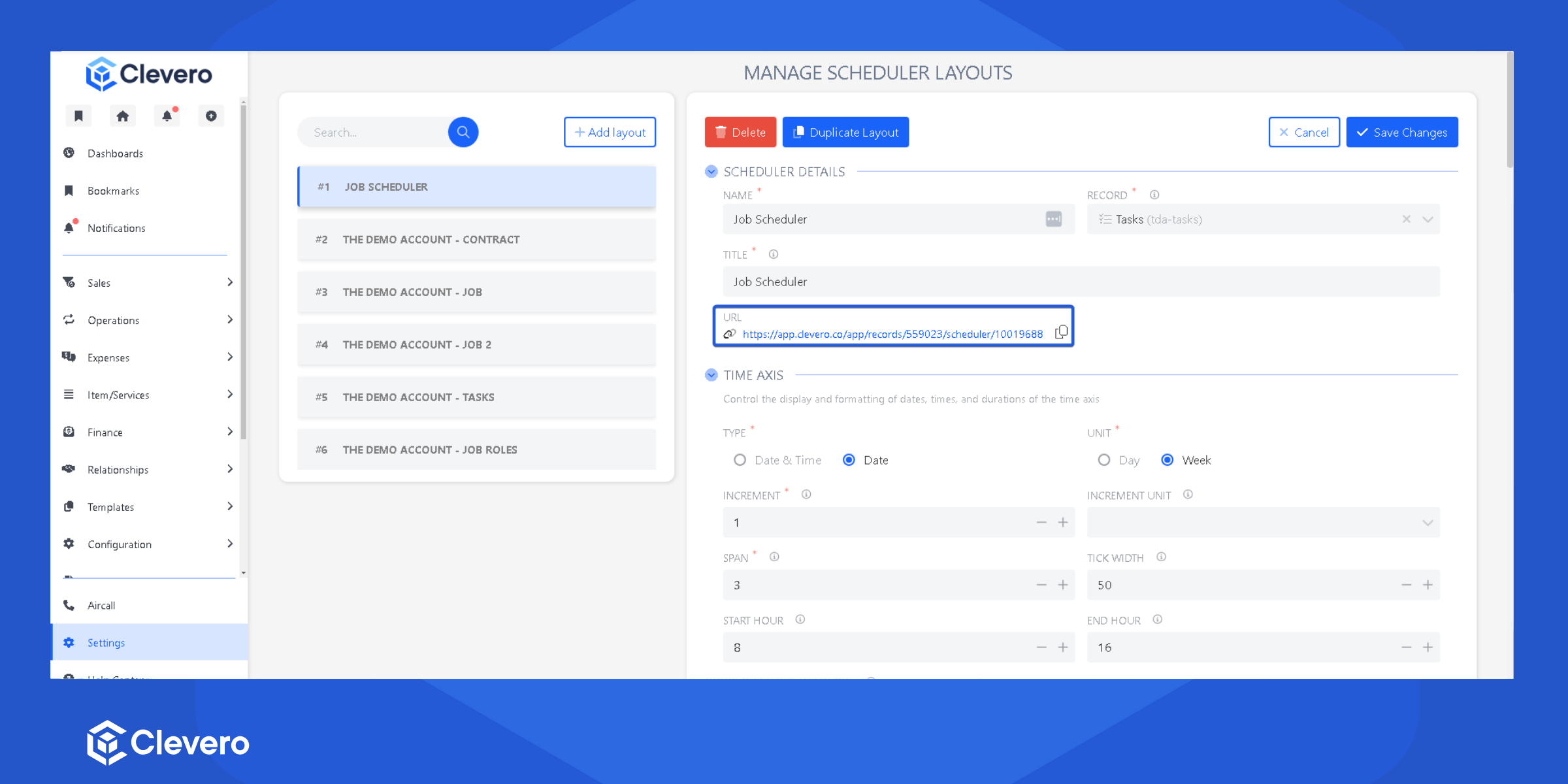Open notifications bell icon in top toolbar
This screenshot has width=1568, height=784.
[x=167, y=116]
